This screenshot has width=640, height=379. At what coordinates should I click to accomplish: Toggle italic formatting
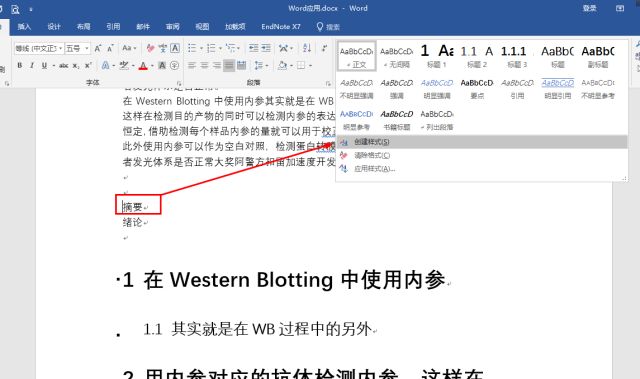(x=32, y=65)
